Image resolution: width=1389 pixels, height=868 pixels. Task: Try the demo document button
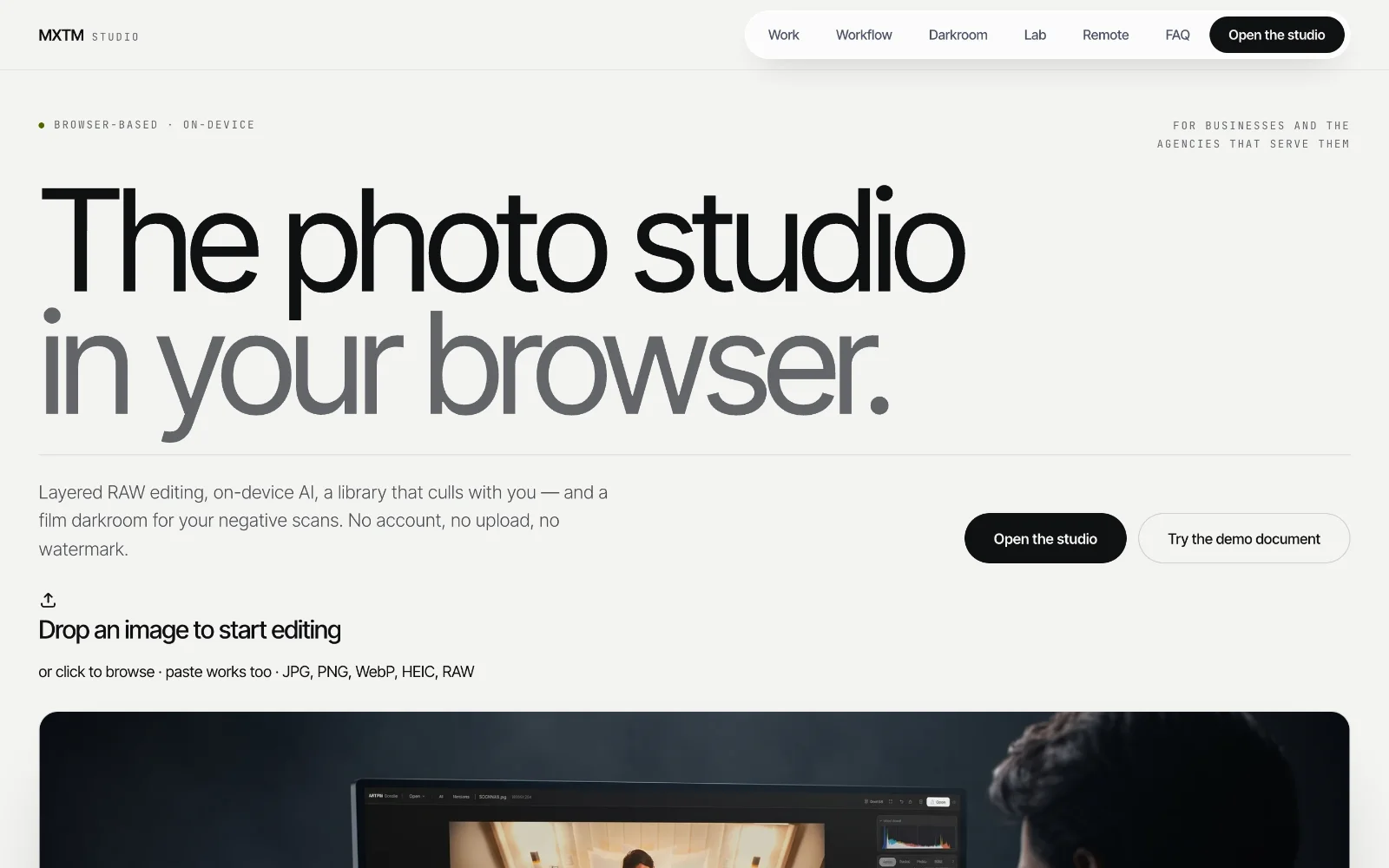(1243, 538)
